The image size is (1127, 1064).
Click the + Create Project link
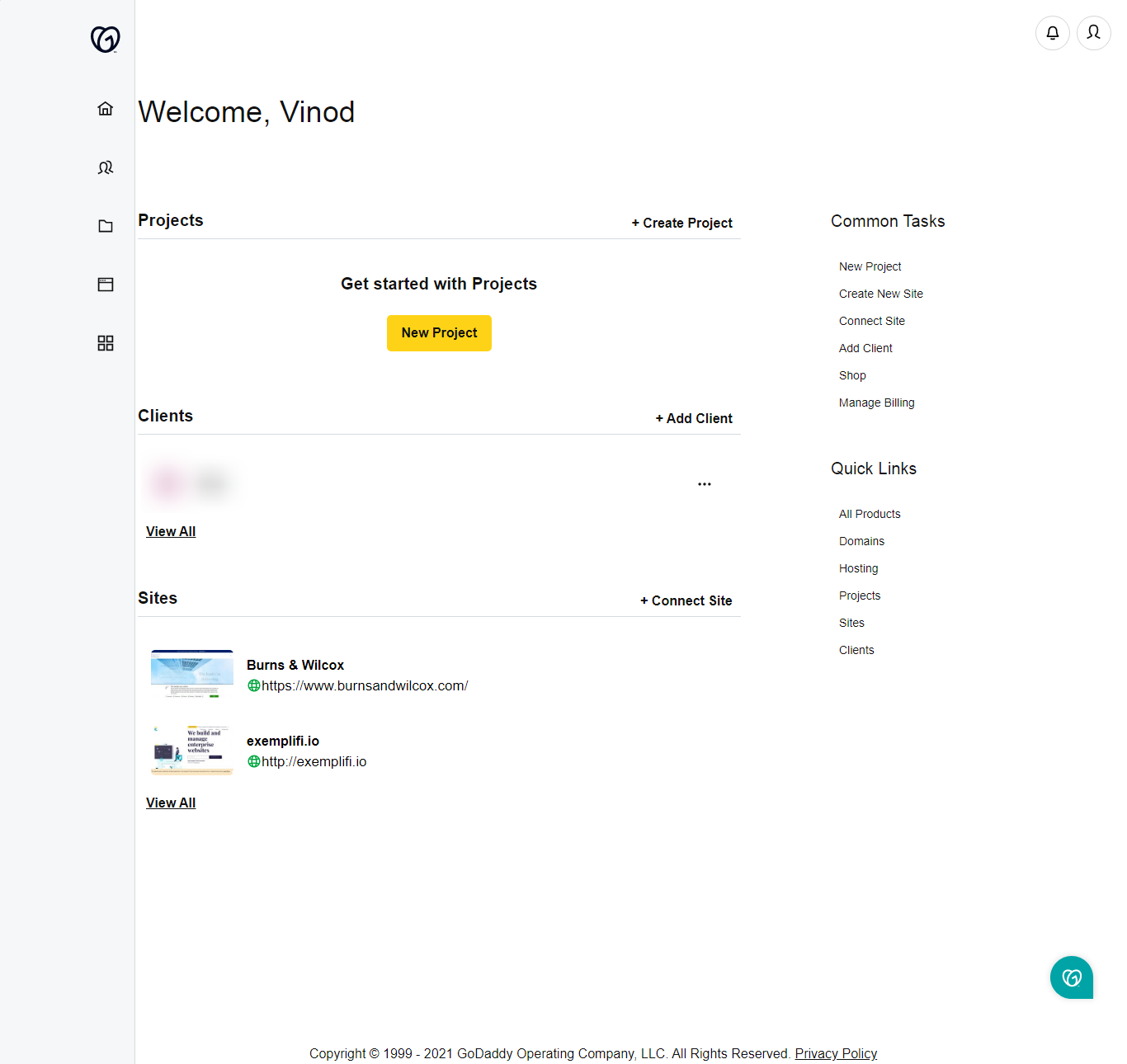[681, 223]
